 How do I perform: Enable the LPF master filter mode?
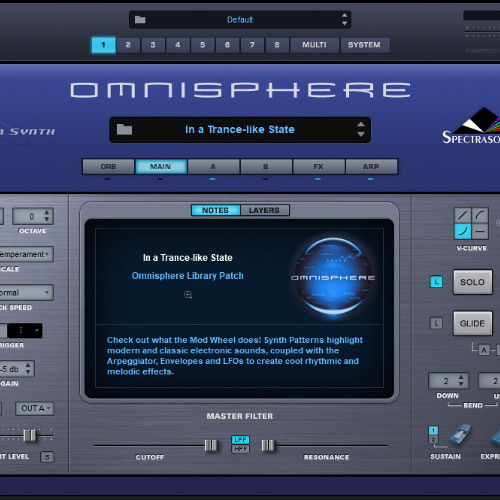pyautogui.click(x=240, y=440)
